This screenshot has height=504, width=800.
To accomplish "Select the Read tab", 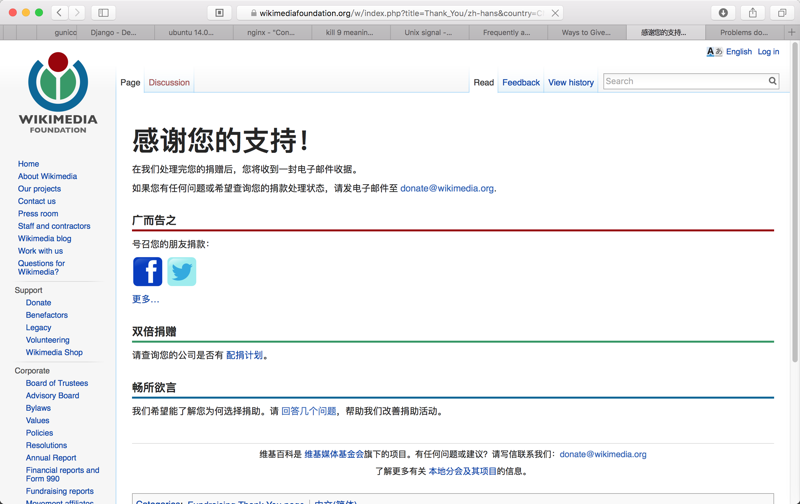I will pos(484,82).
